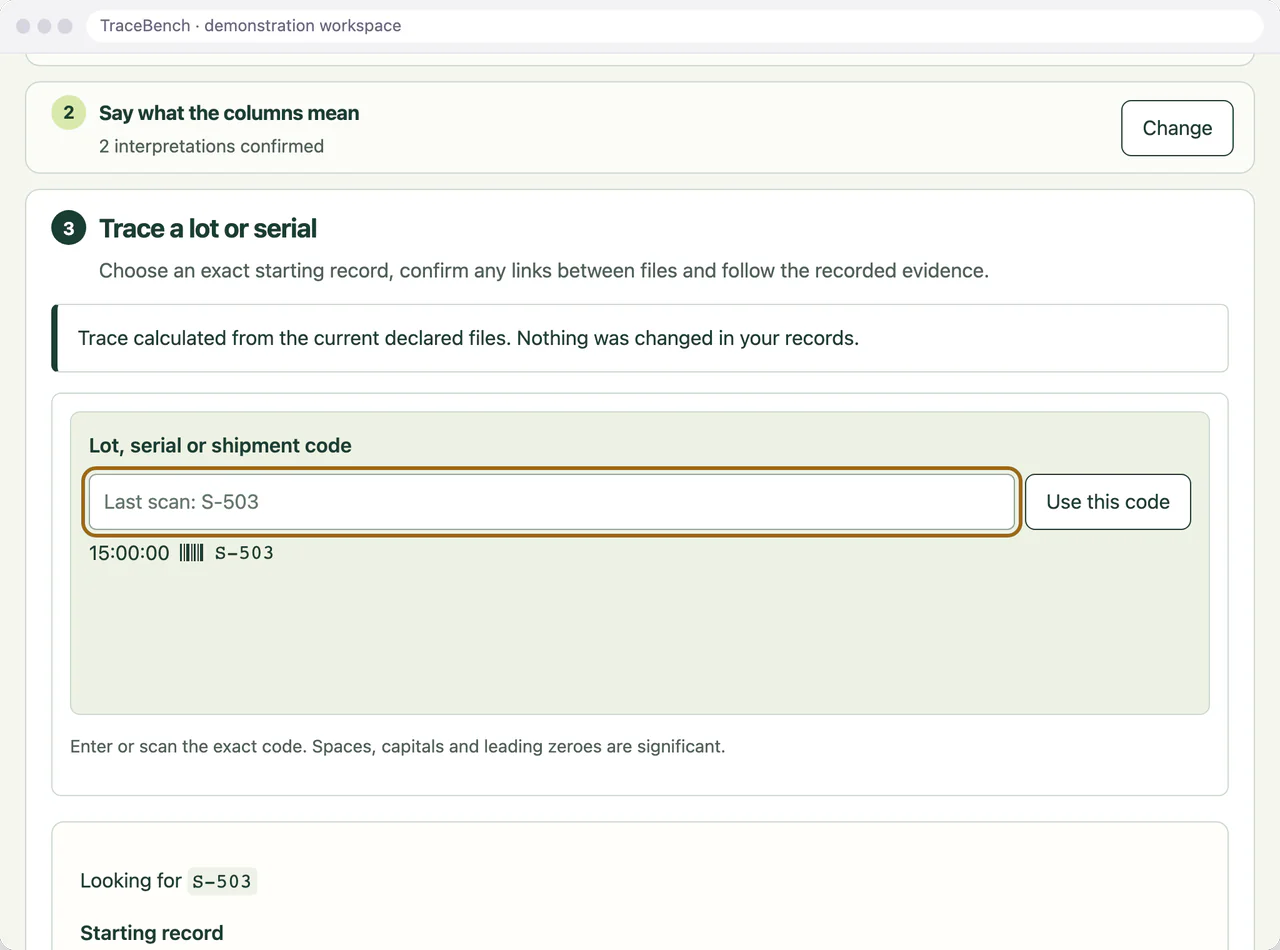Click the 'Lot, serial or shipment code' label
1280x950 pixels.
tap(220, 446)
